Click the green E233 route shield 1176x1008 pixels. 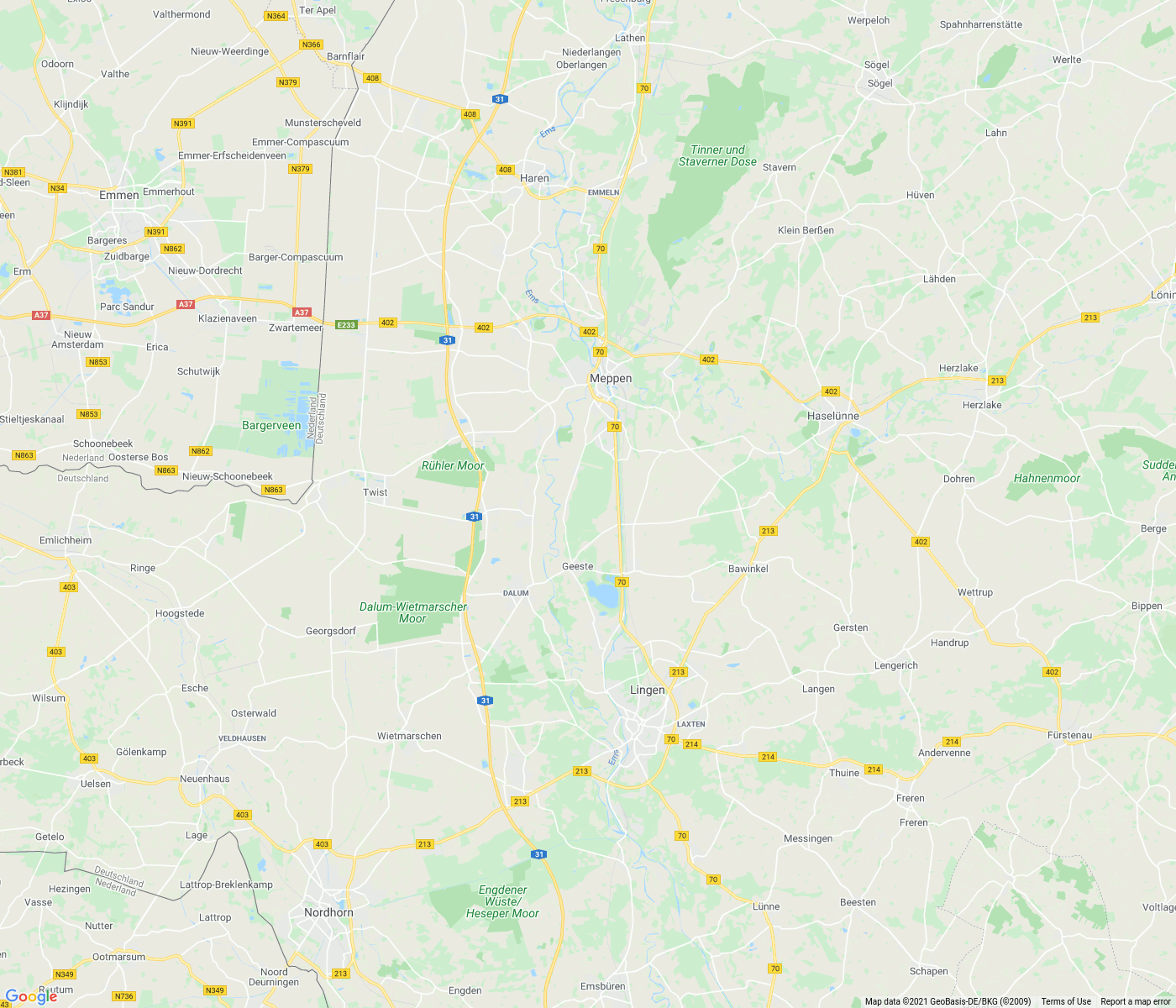coord(346,324)
